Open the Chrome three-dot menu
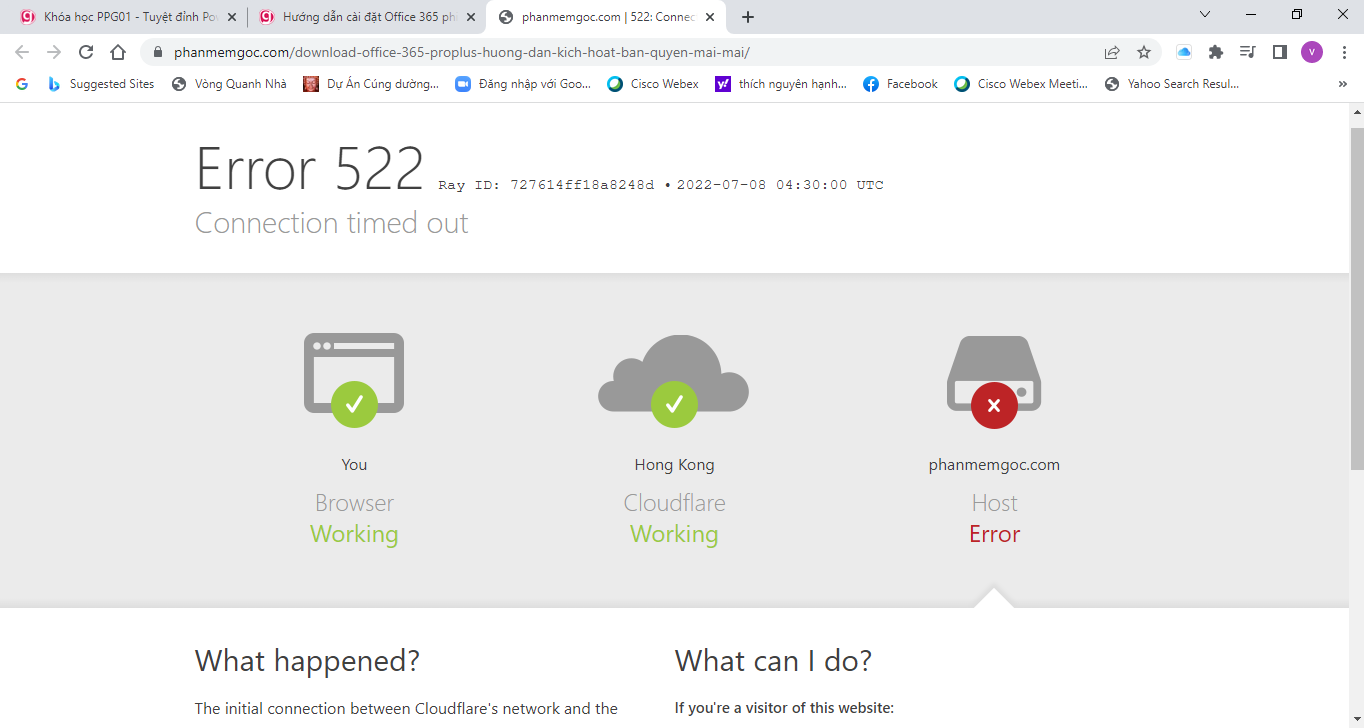This screenshot has height=728, width=1364. tap(1344, 52)
